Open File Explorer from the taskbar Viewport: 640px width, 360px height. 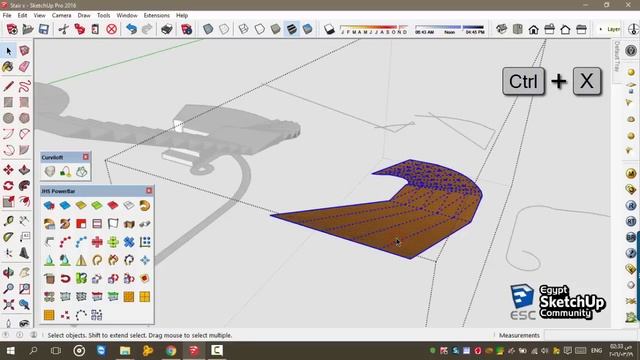125,351
